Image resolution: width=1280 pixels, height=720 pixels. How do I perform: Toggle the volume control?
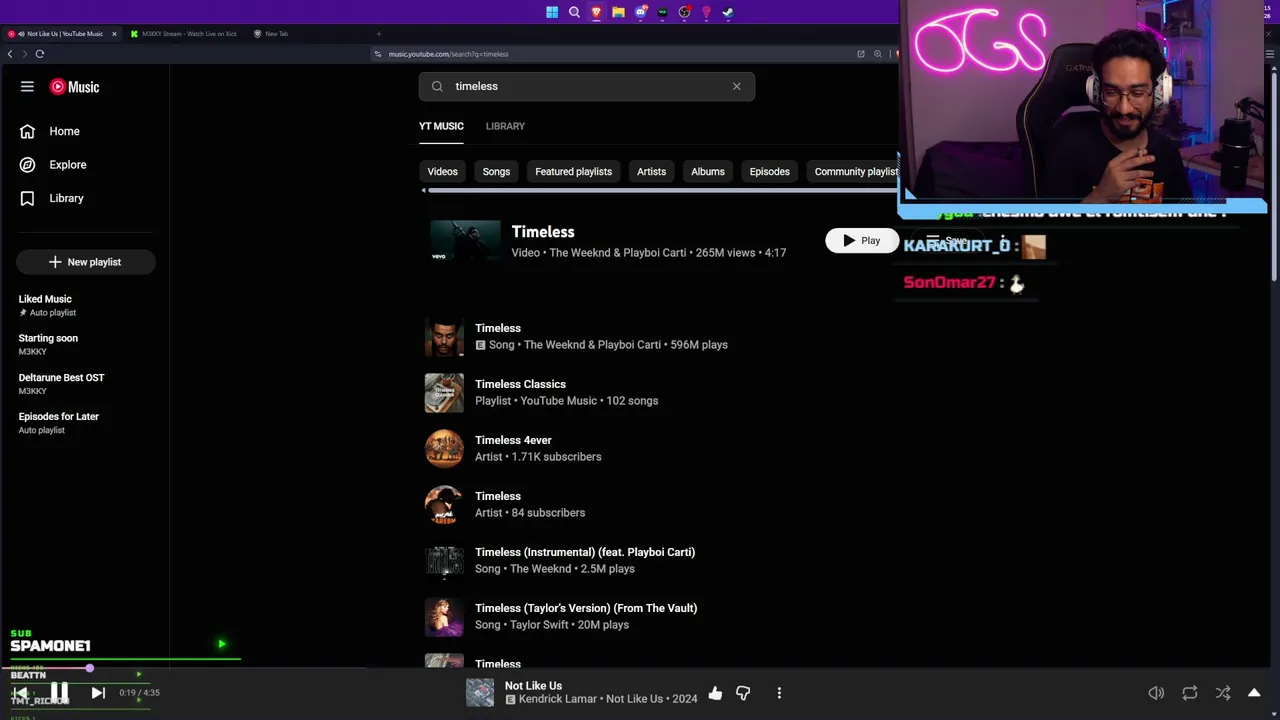1156,693
